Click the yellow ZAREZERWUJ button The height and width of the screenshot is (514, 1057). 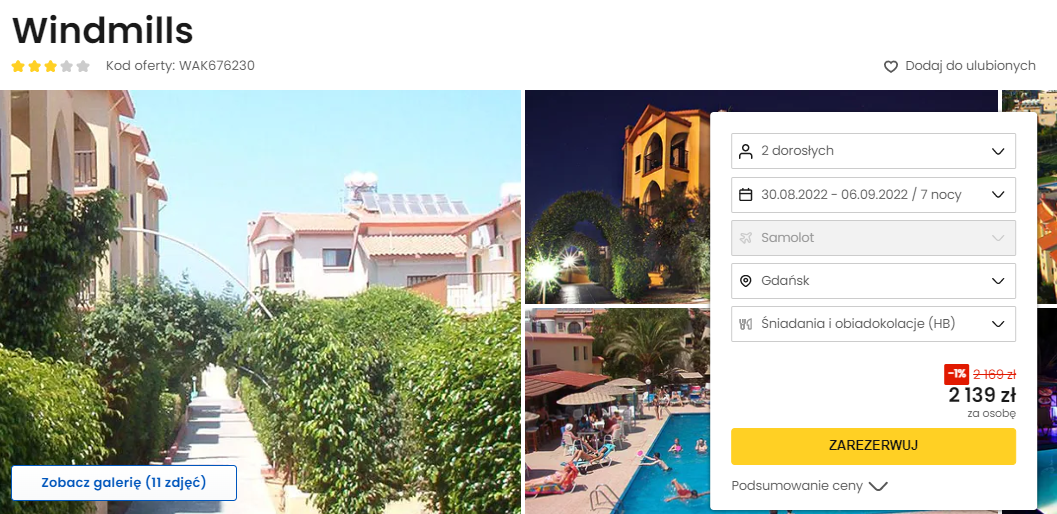coord(873,446)
